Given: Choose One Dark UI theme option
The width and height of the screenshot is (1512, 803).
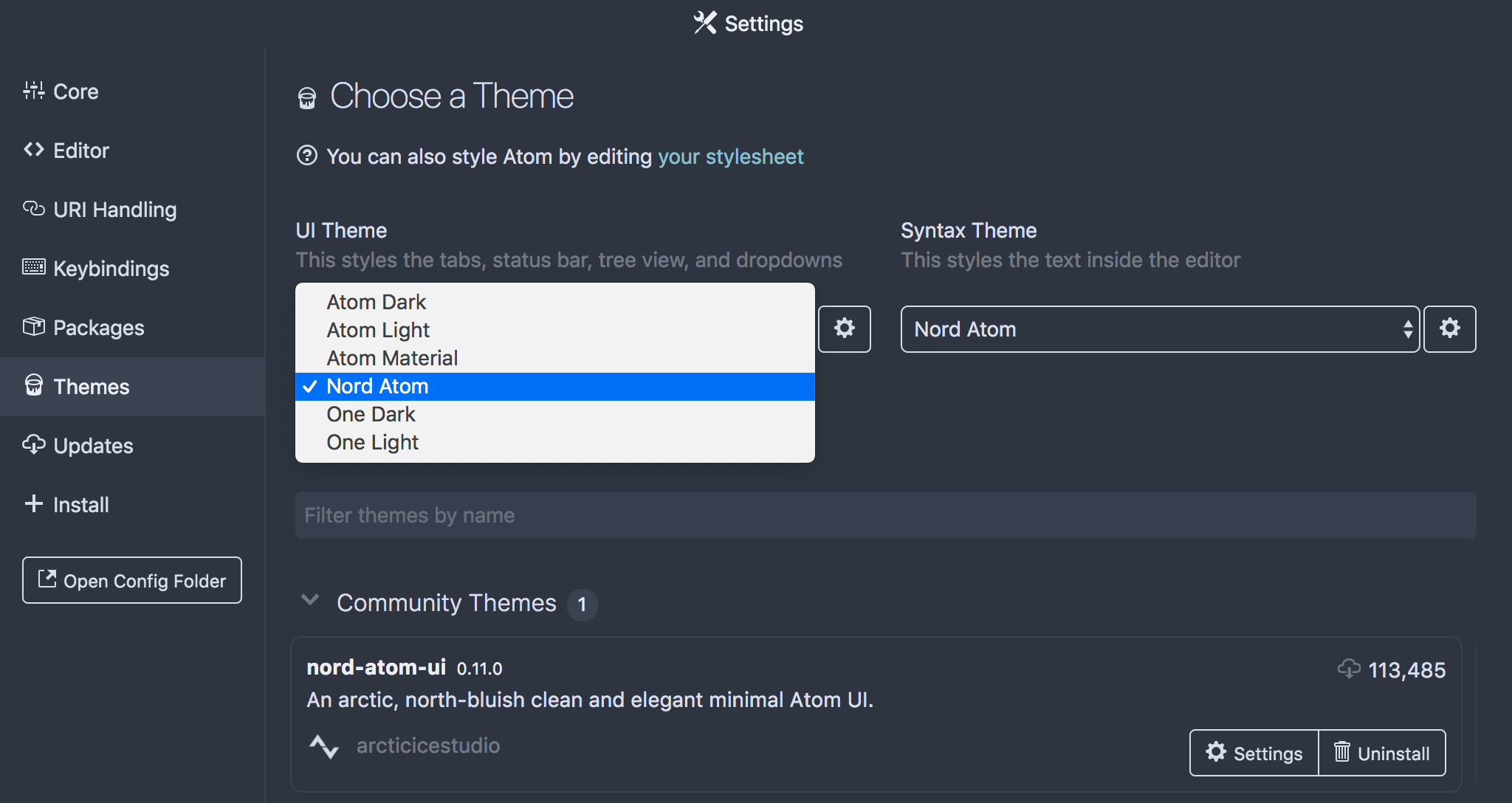Looking at the screenshot, I should 555,414.
